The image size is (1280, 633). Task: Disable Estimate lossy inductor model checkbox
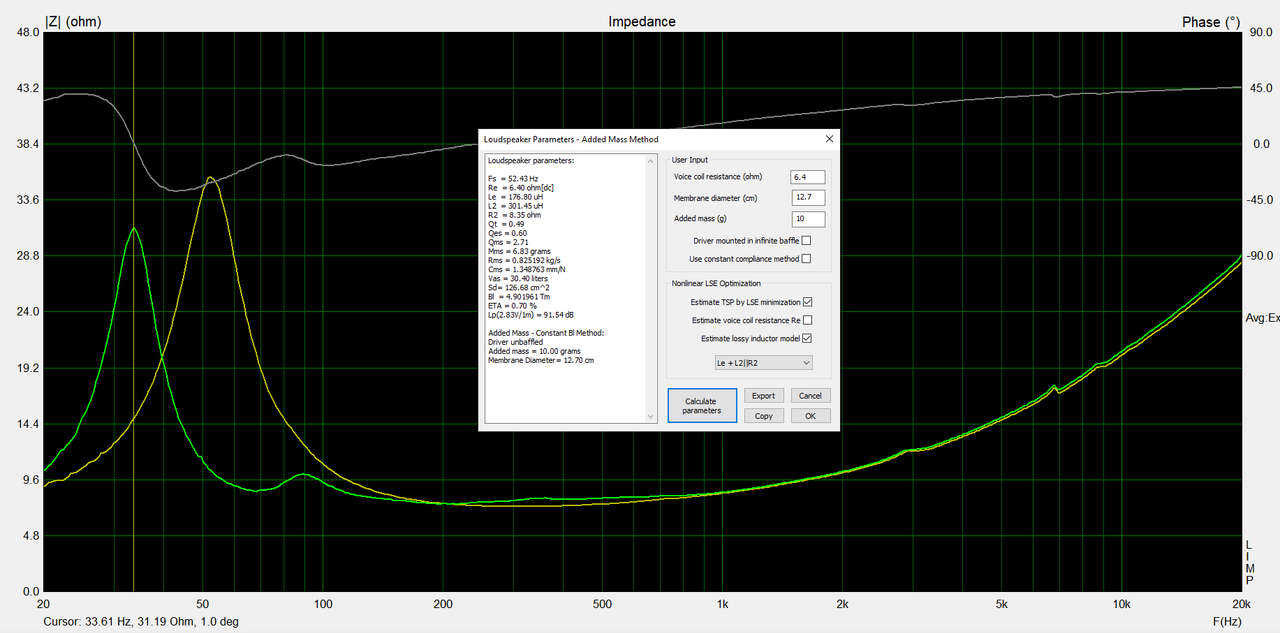point(808,339)
